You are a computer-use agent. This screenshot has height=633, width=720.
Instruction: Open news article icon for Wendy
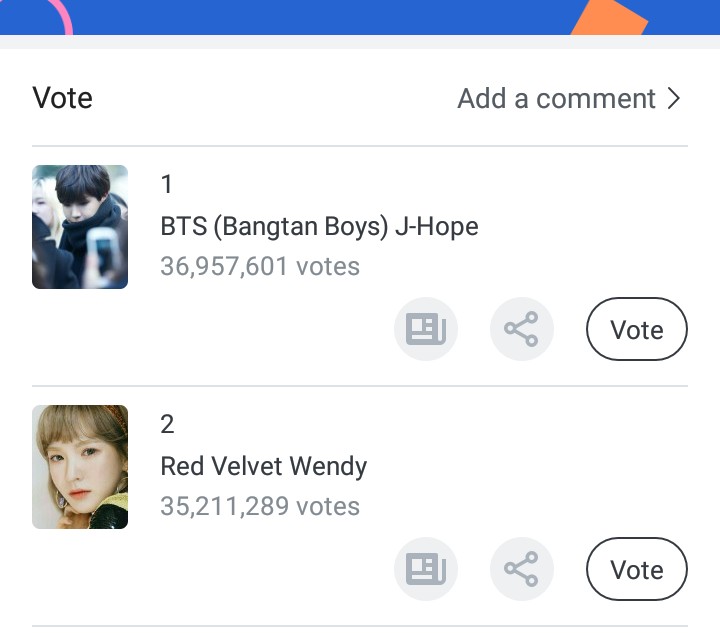click(425, 569)
